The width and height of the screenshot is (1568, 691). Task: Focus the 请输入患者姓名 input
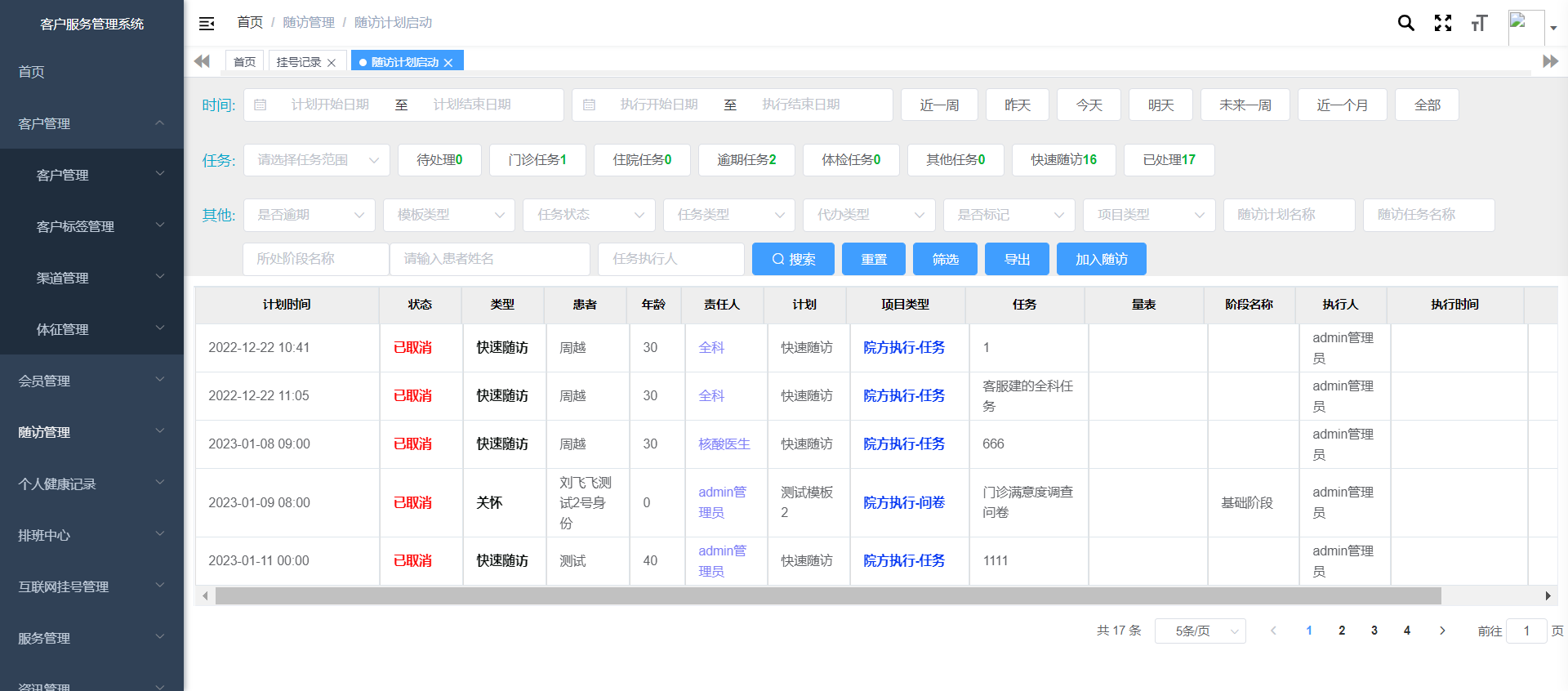coord(490,259)
